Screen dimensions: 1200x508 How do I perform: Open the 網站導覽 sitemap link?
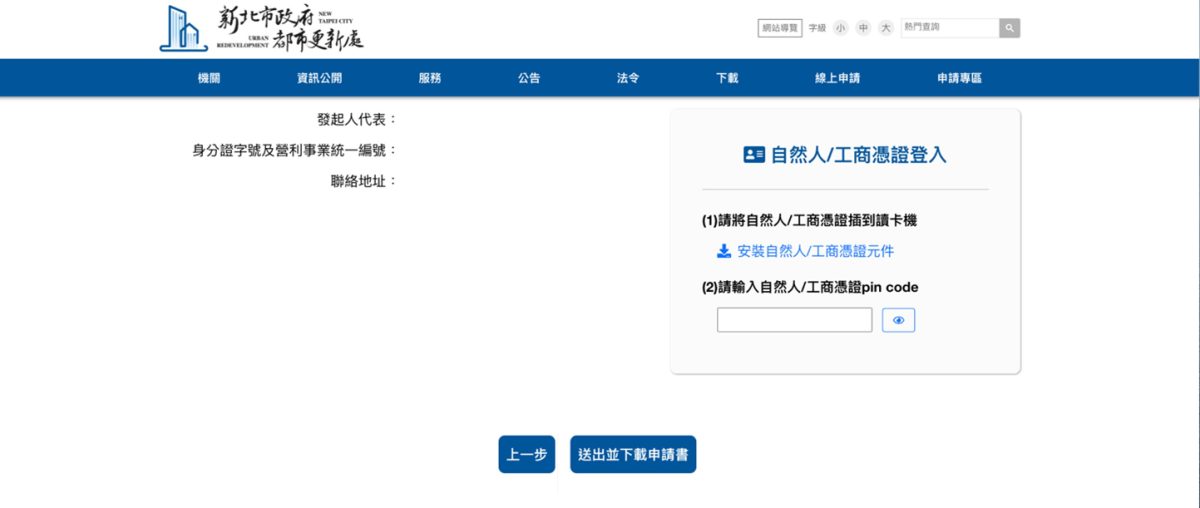point(780,28)
